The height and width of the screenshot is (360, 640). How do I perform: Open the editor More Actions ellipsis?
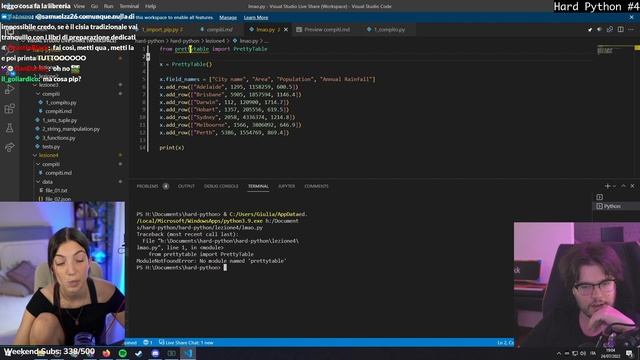pyautogui.click(x=631, y=29)
